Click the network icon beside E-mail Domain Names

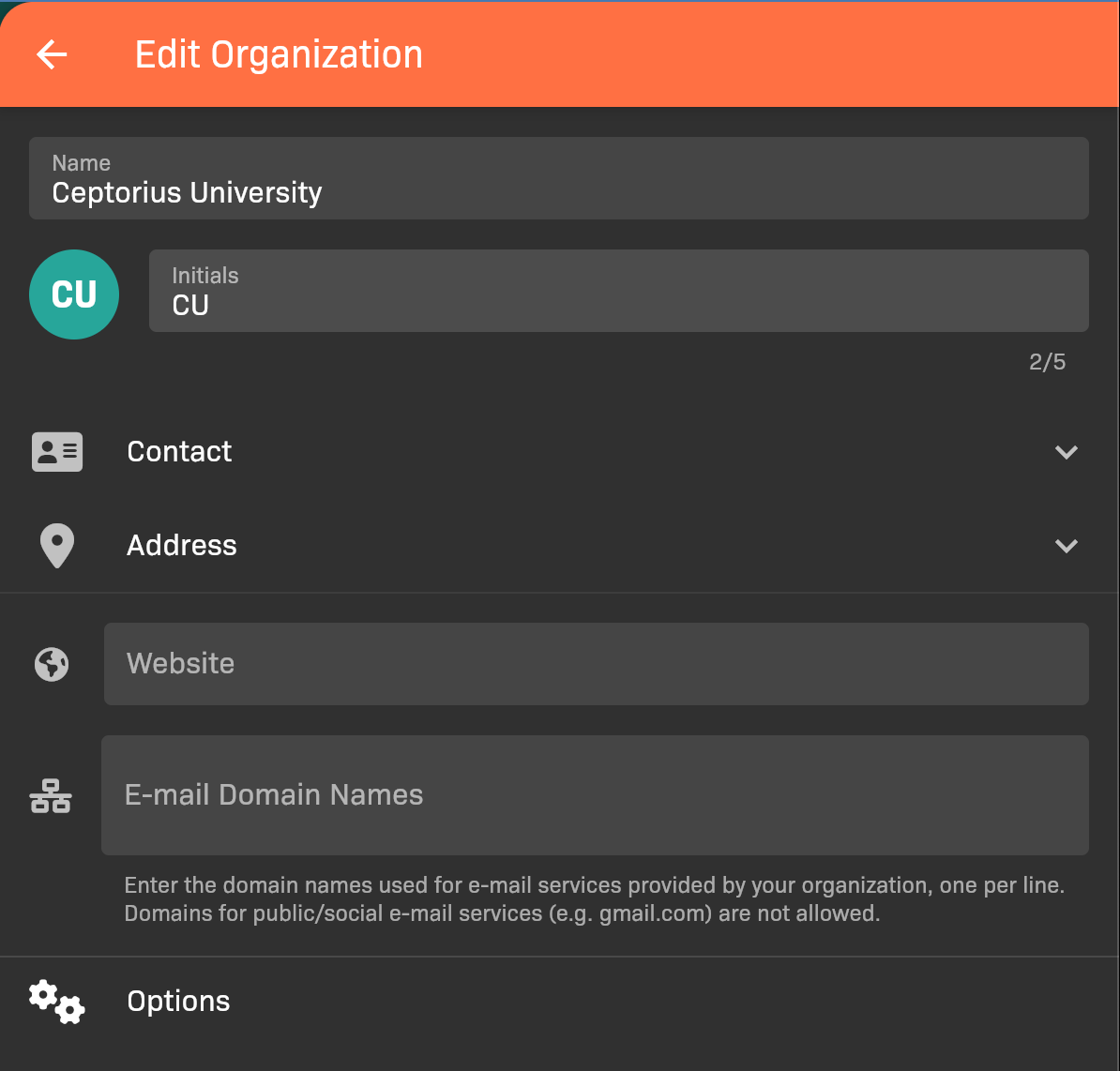click(51, 796)
